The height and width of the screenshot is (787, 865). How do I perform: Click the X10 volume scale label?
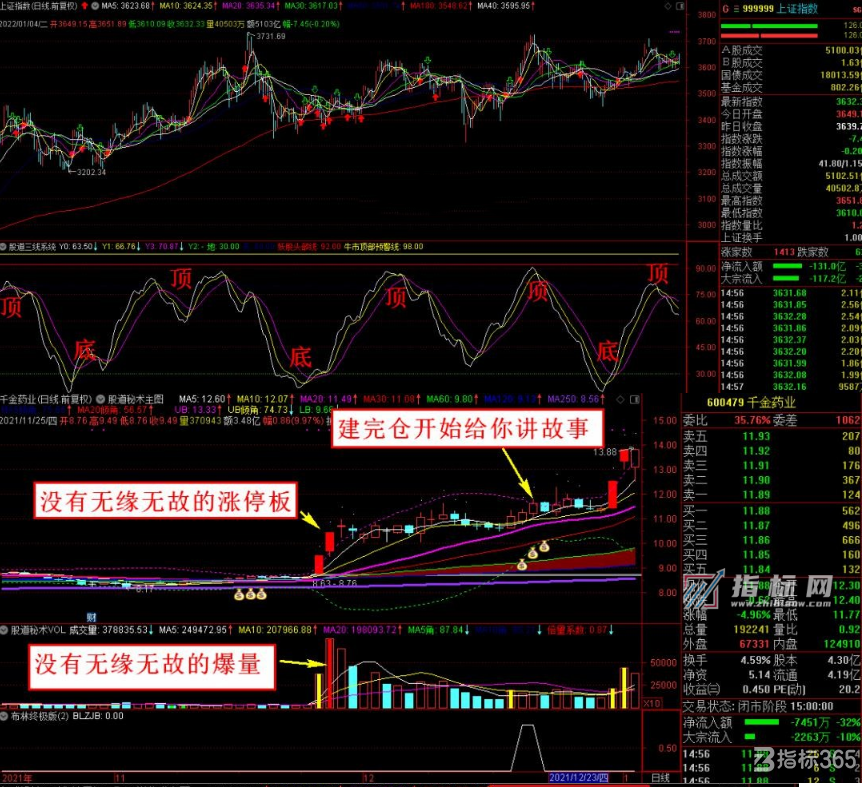653,703
